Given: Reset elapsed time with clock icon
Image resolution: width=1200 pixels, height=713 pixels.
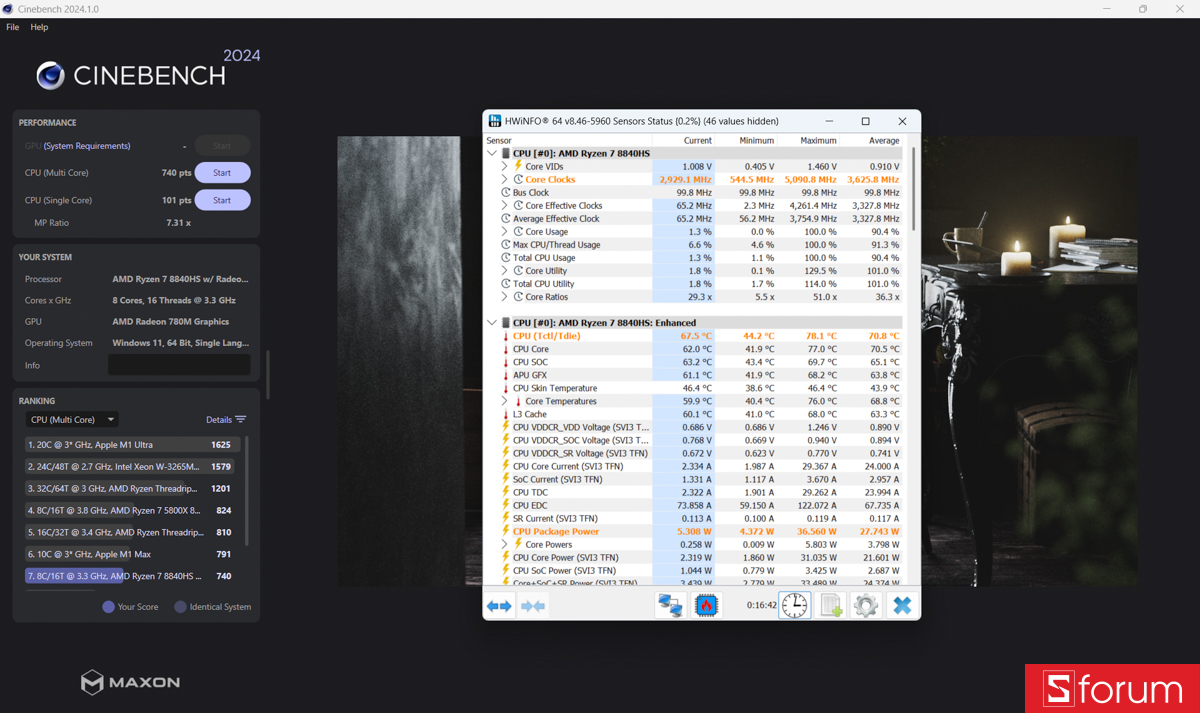Looking at the screenshot, I should tap(795, 605).
